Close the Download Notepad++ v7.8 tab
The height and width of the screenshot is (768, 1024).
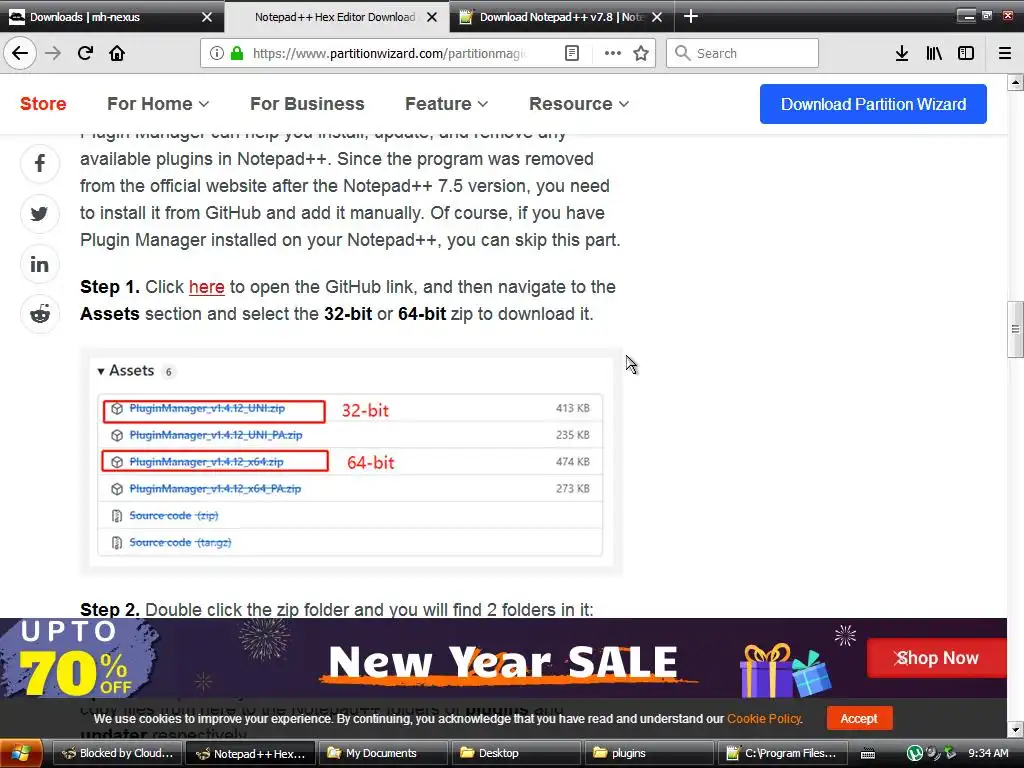click(x=658, y=17)
